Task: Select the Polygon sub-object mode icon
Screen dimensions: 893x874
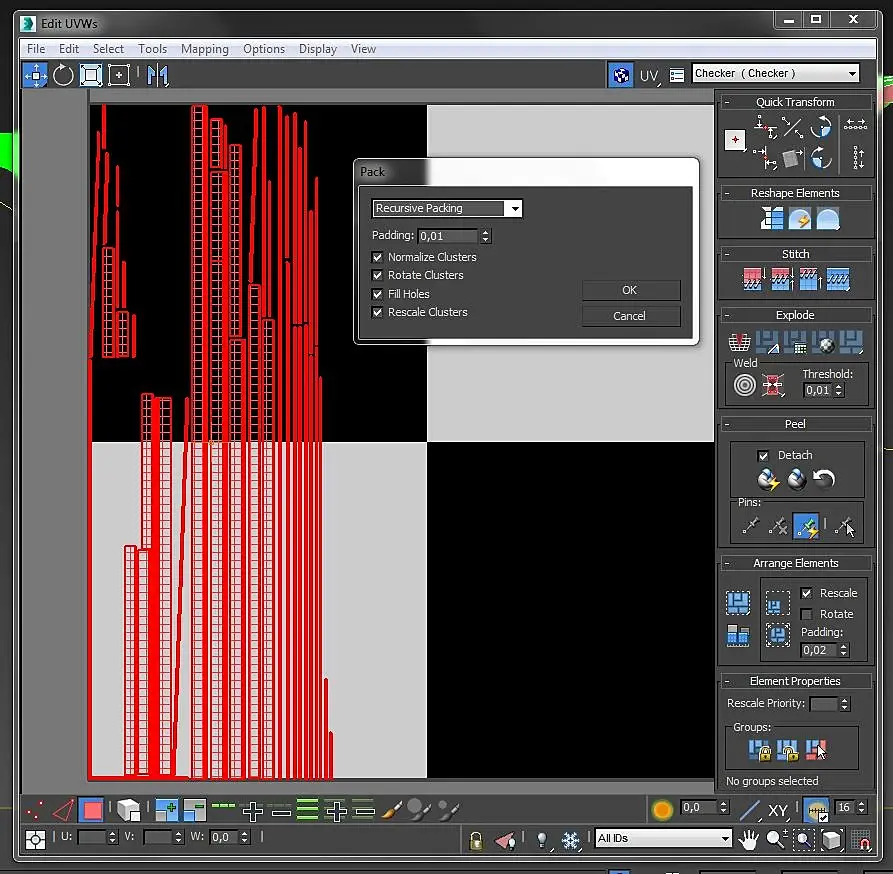Action: click(91, 810)
